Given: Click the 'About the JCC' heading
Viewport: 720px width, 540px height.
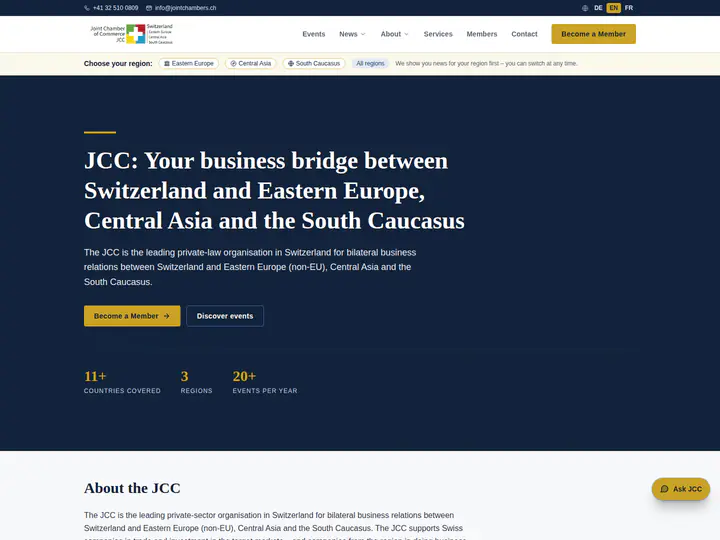Looking at the screenshot, I should pos(132,488).
